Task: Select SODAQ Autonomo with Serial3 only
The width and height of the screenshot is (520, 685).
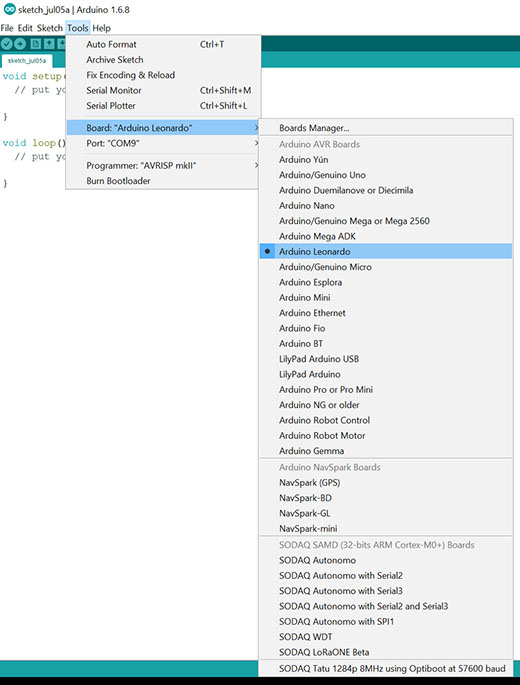Action: [386, 591]
